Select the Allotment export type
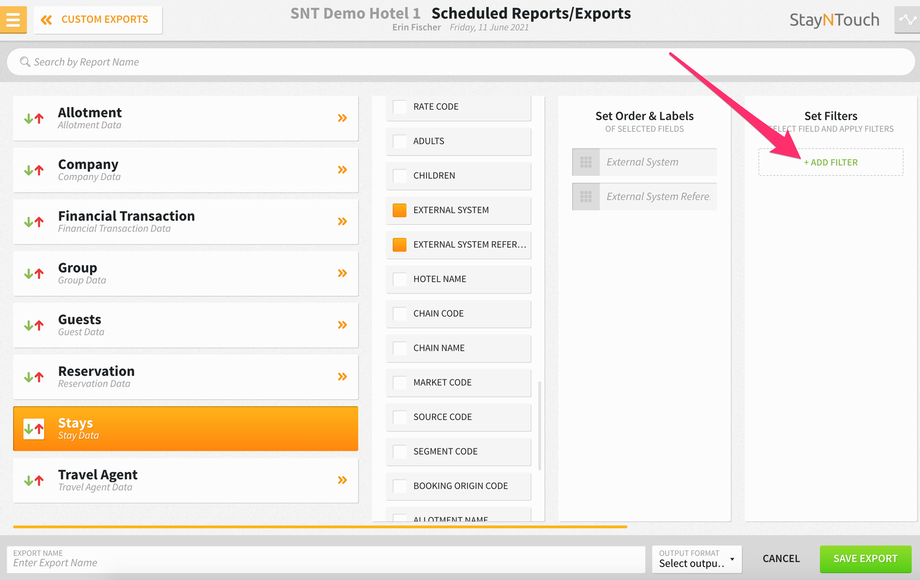920x580 pixels. pyautogui.click(x=185, y=118)
